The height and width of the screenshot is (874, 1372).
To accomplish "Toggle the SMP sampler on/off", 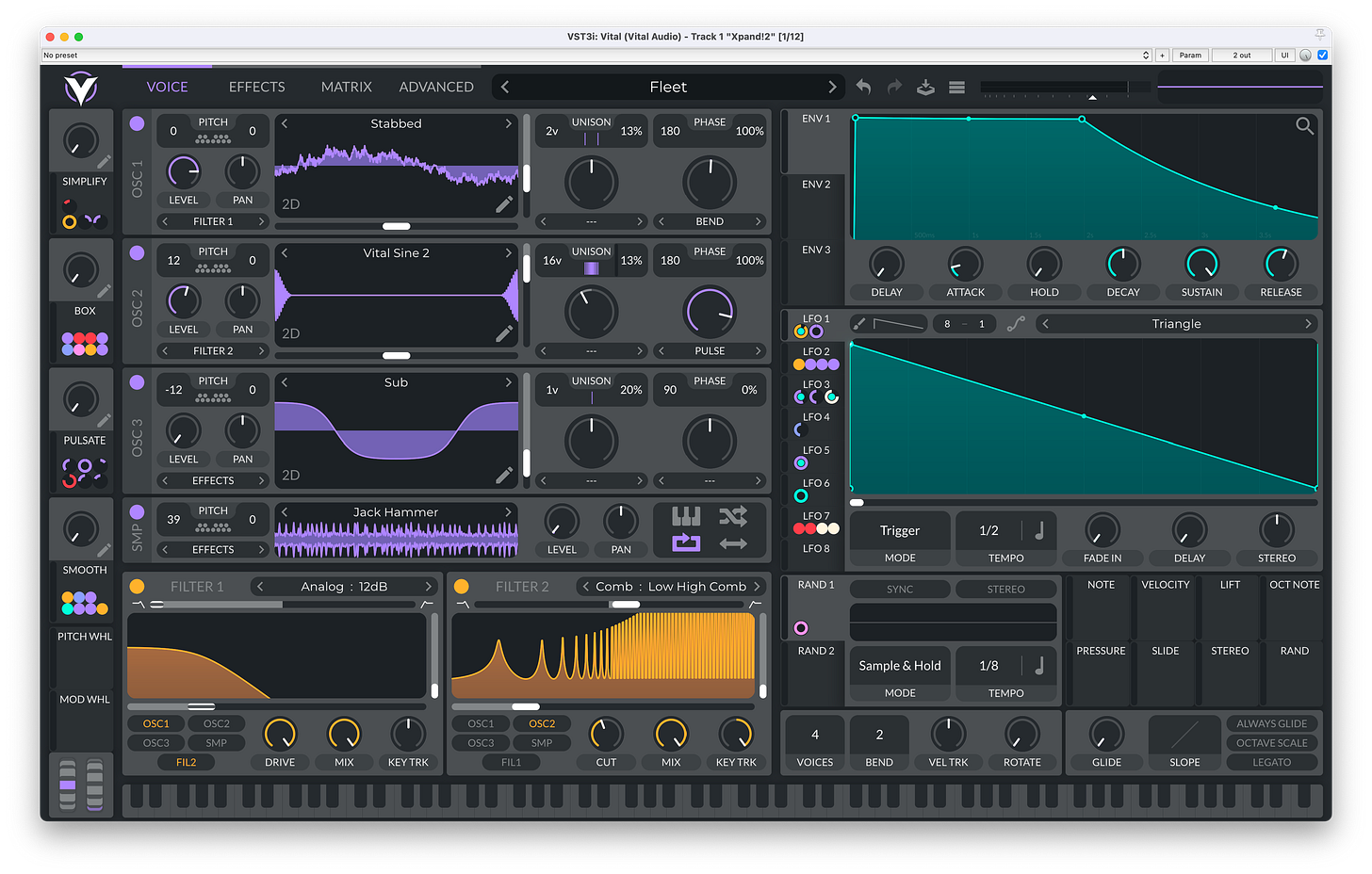I will [x=137, y=511].
